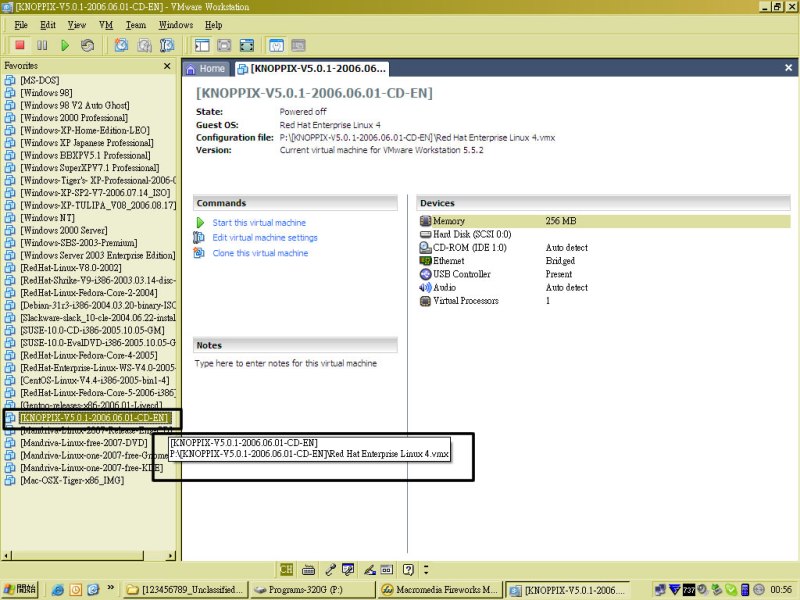Close the Favorites panel
Image resolution: width=800 pixels, height=600 pixels.
[167, 66]
